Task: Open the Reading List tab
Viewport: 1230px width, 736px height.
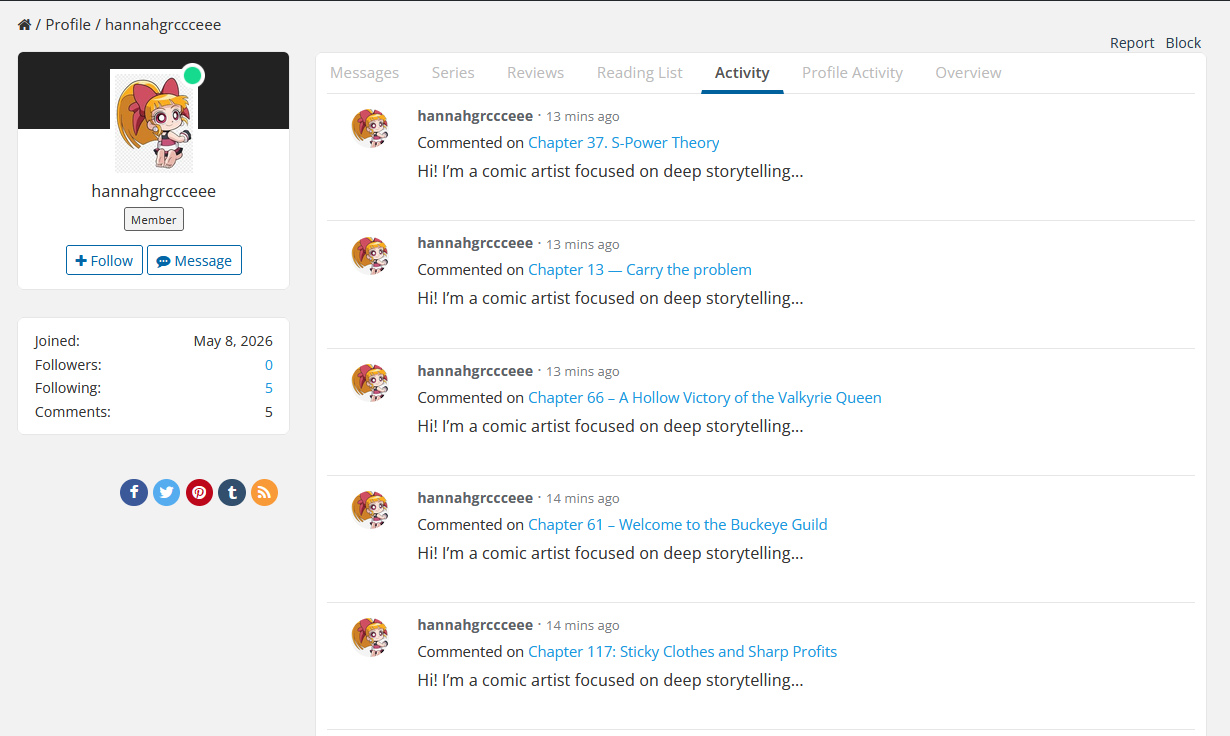Action: click(640, 73)
